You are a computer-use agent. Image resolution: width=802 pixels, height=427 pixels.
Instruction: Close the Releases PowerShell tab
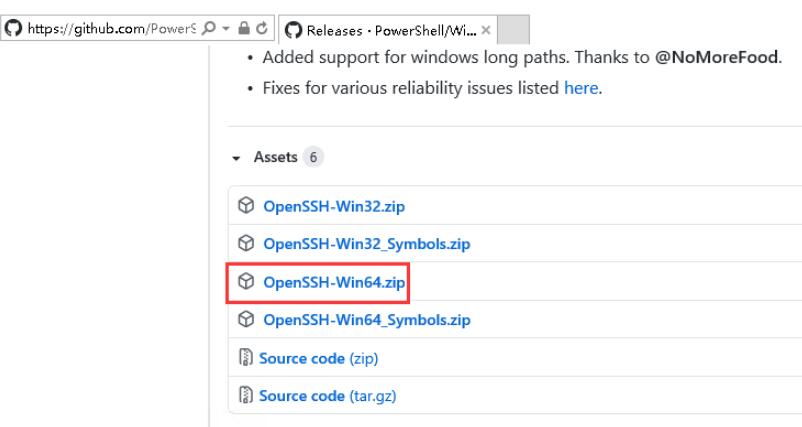(486, 30)
